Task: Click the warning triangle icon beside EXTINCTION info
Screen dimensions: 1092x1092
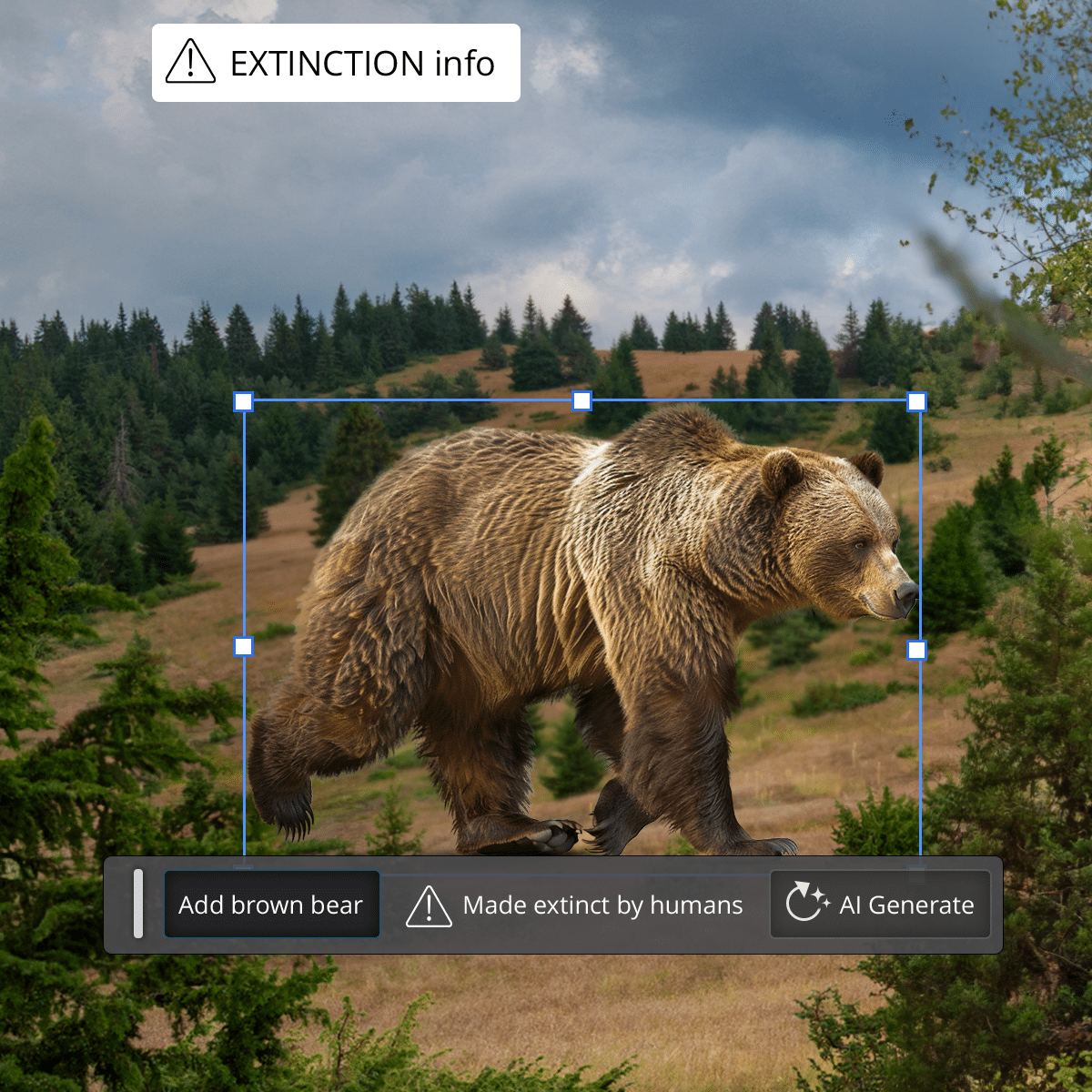Action: click(x=190, y=62)
